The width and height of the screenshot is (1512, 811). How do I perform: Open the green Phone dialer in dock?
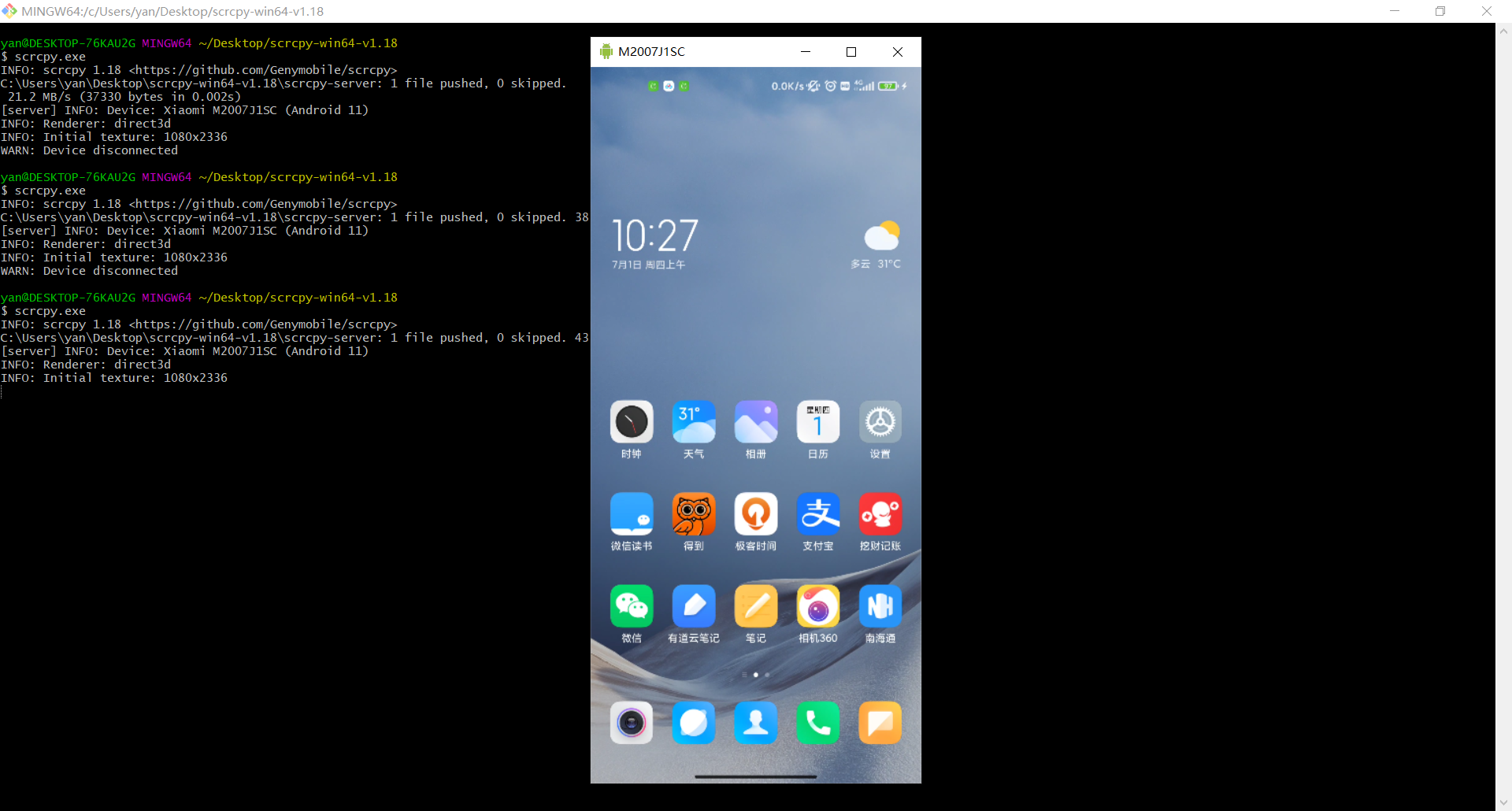817,723
